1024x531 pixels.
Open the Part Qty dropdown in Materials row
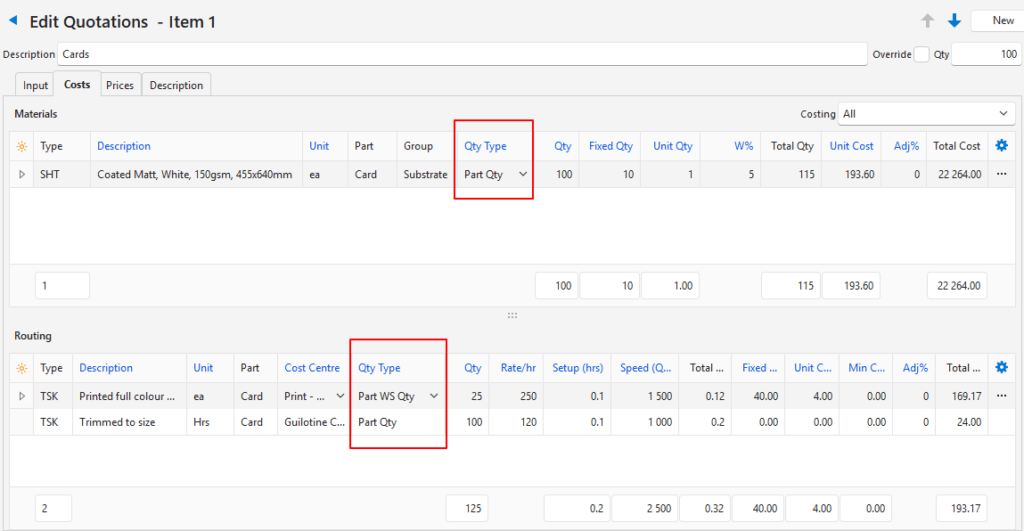[x=522, y=174]
